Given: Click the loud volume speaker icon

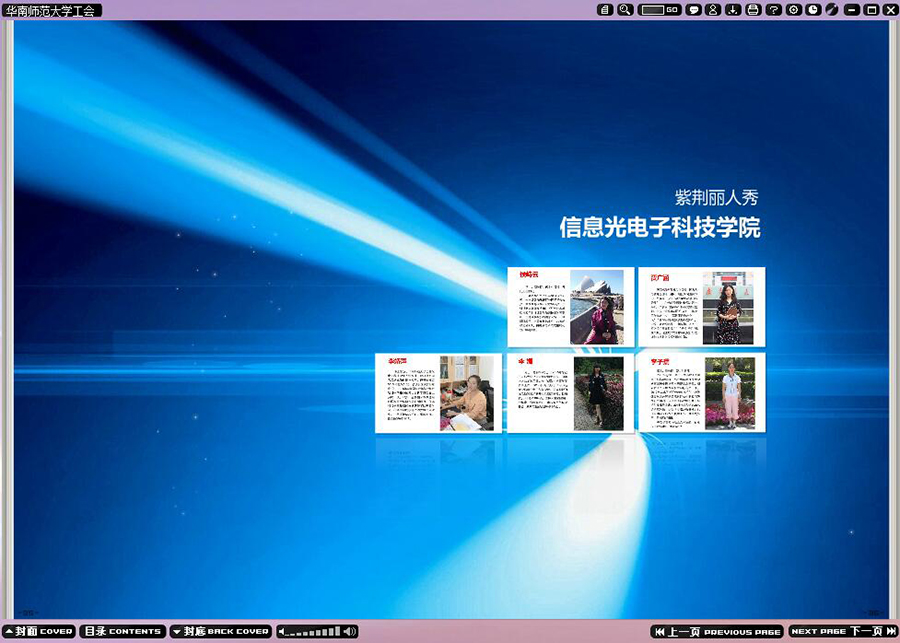Looking at the screenshot, I should pyautogui.click(x=350, y=632).
